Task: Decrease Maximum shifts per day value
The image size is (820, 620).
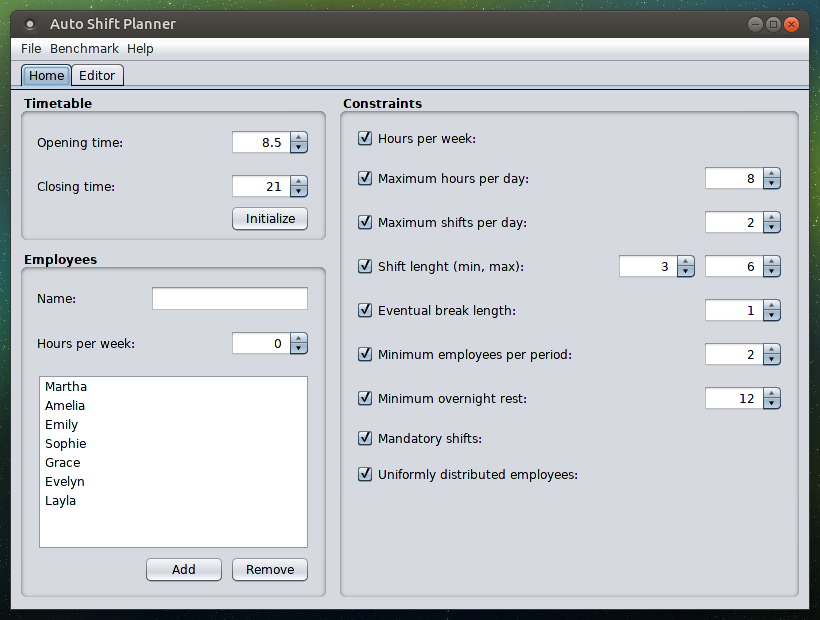Action: click(x=771, y=227)
